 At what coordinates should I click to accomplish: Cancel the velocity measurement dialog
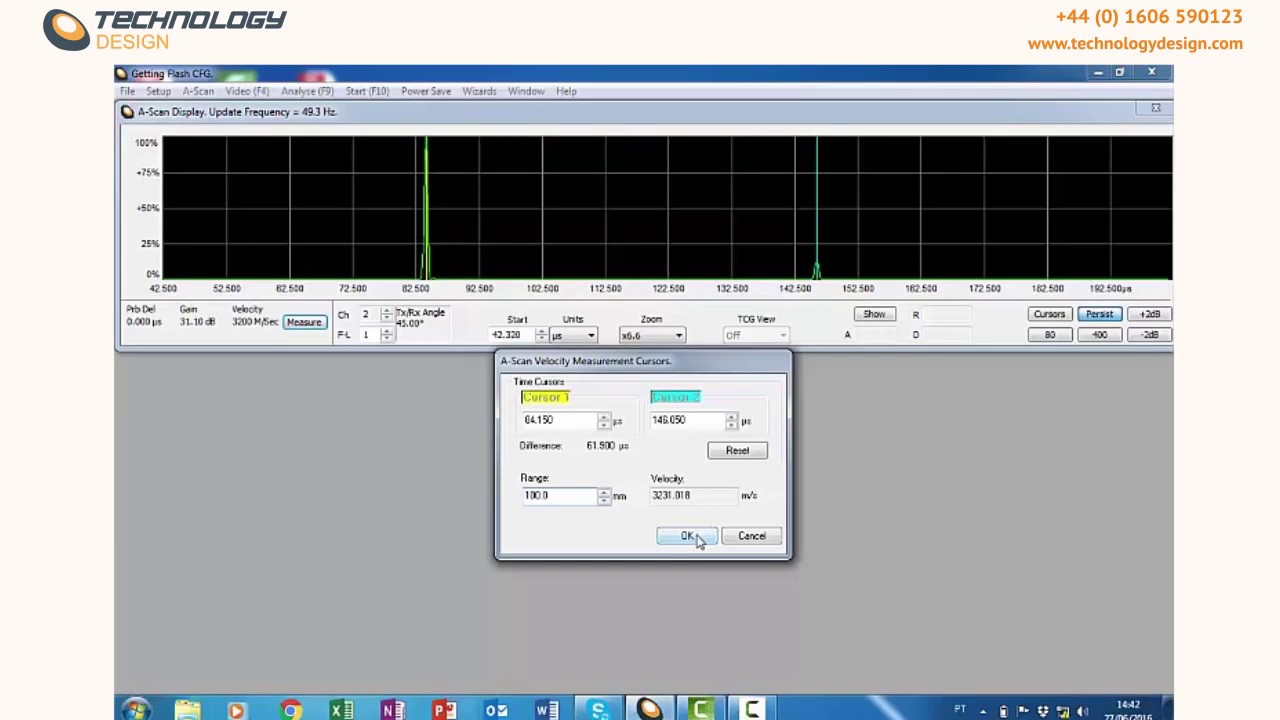coord(752,536)
